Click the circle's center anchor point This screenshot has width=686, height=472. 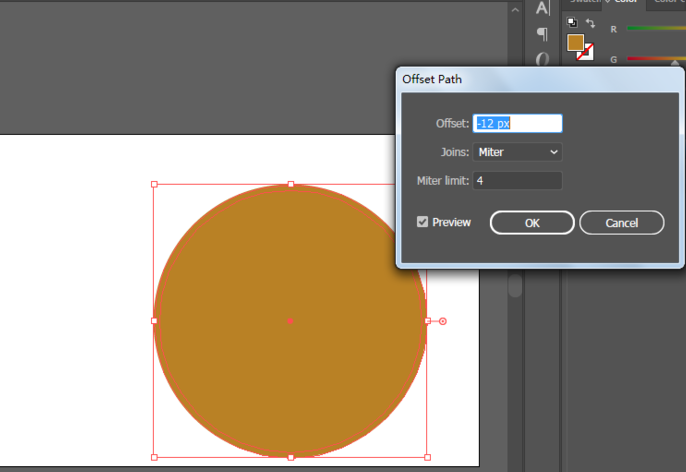pos(290,320)
